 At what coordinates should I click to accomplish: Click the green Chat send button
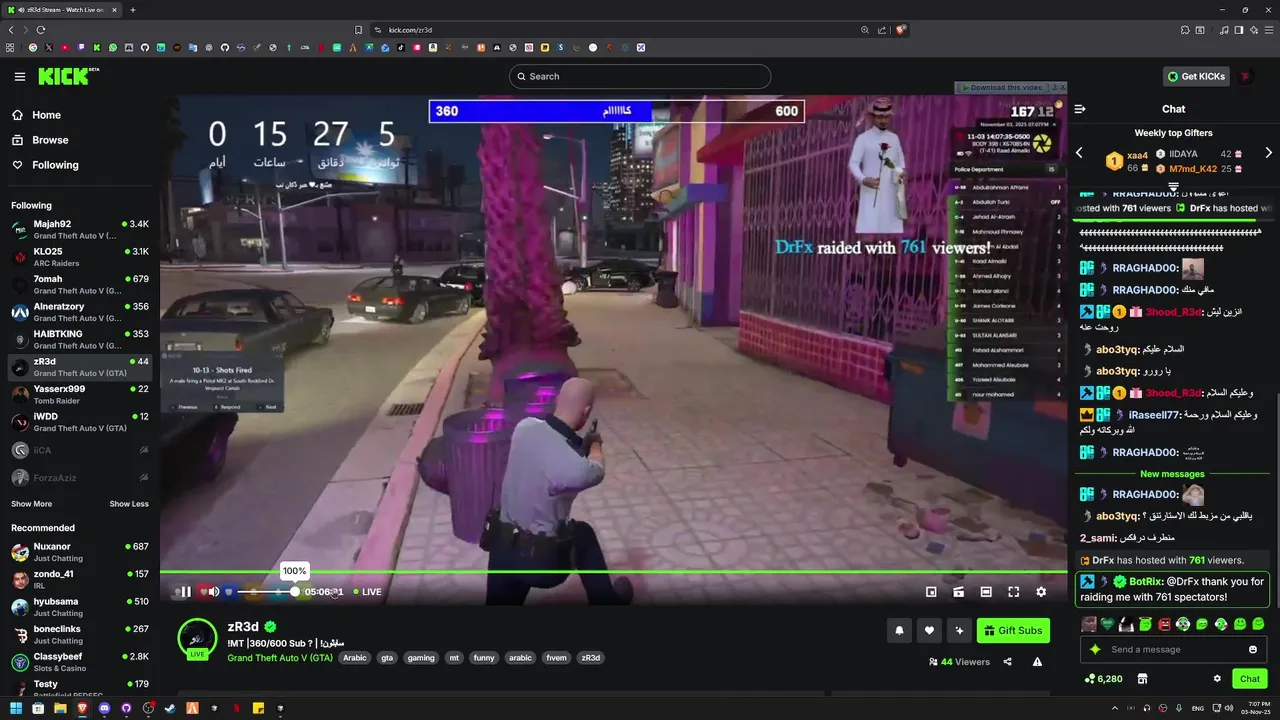(x=1250, y=678)
